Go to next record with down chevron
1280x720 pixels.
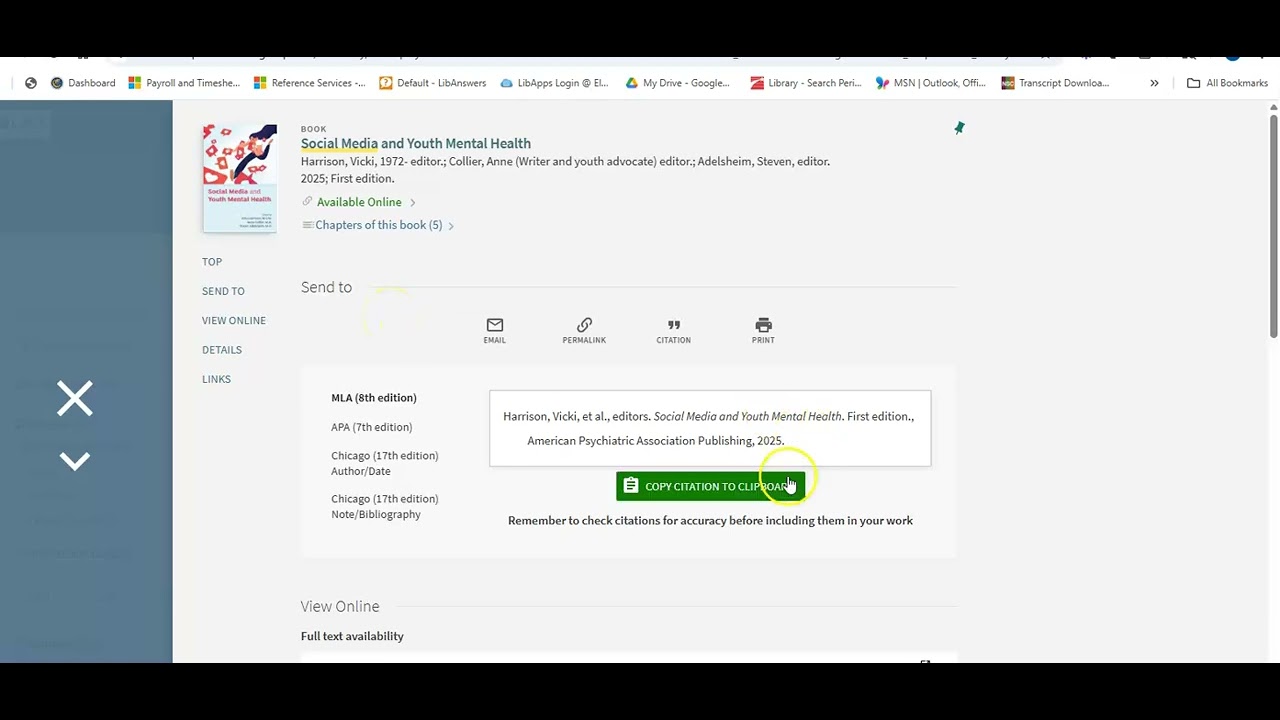pyautogui.click(x=75, y=461)
